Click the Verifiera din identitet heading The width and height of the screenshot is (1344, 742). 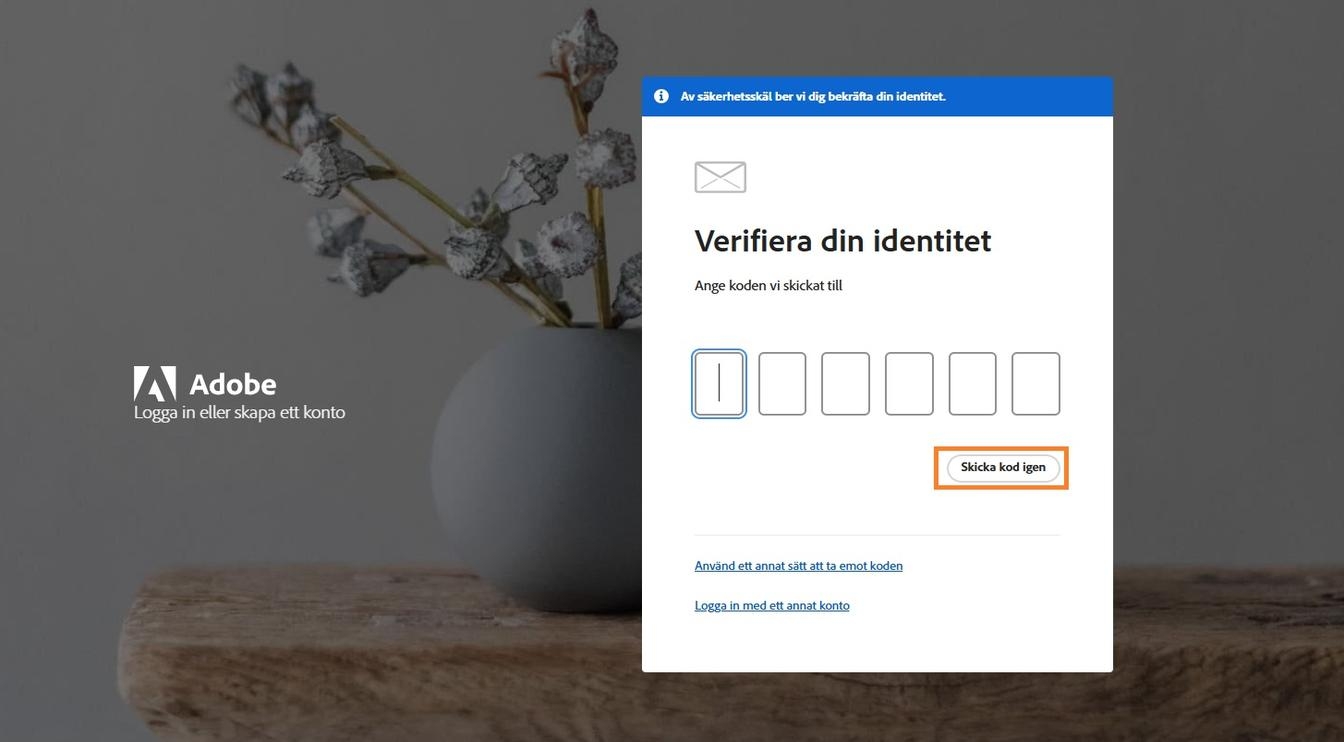pos(842,240)
